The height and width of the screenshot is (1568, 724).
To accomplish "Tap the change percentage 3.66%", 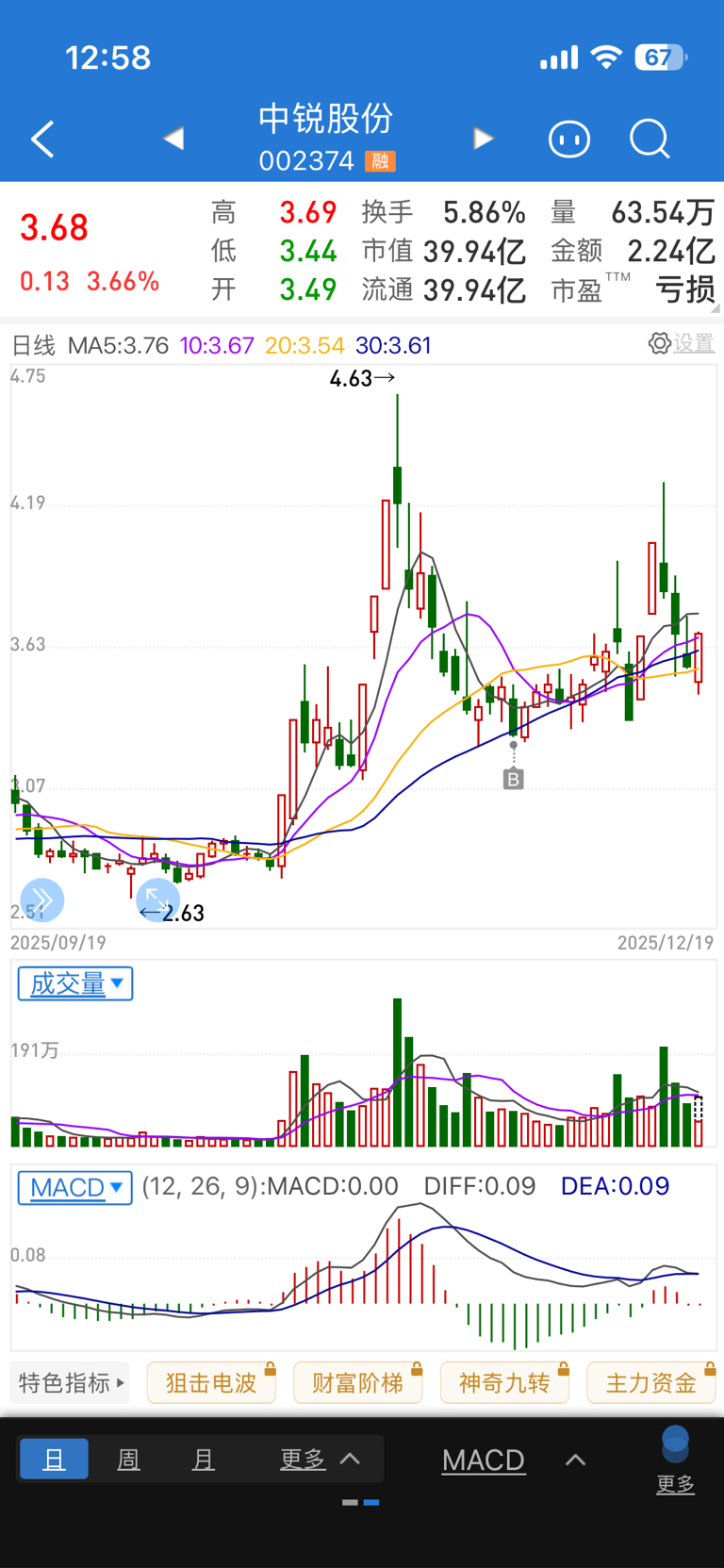I will pyautogui.click(x=123, y=281).
